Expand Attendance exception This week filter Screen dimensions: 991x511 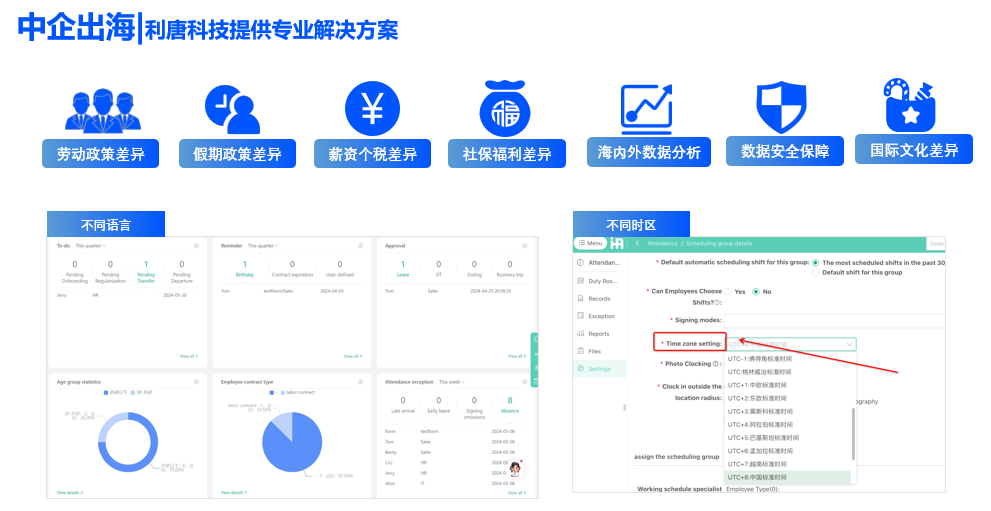tap(452, 381)
